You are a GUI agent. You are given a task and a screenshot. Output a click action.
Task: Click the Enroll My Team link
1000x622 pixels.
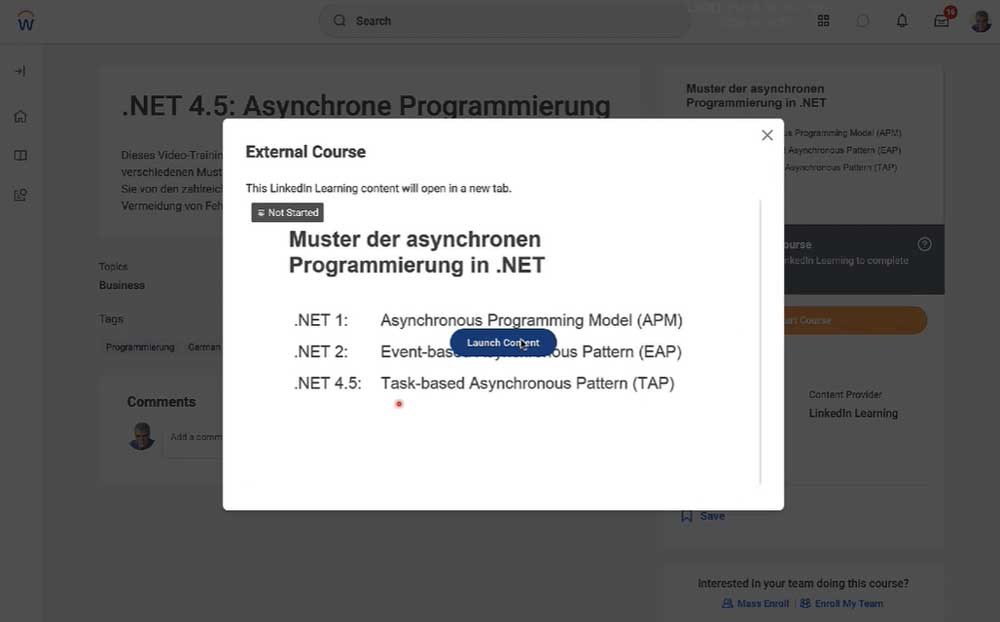(849, 603)
